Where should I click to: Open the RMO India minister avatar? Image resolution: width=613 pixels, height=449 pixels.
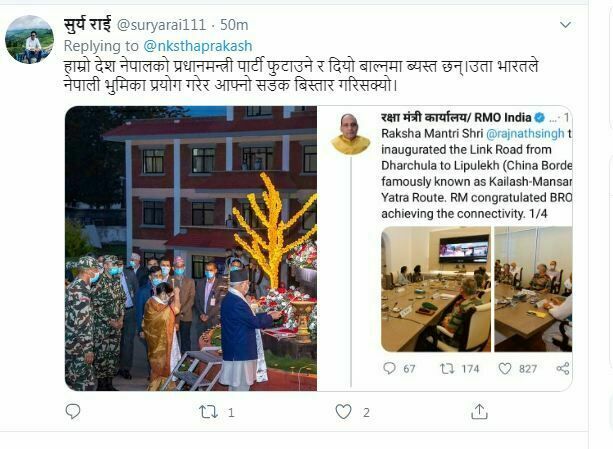[350, 134]
